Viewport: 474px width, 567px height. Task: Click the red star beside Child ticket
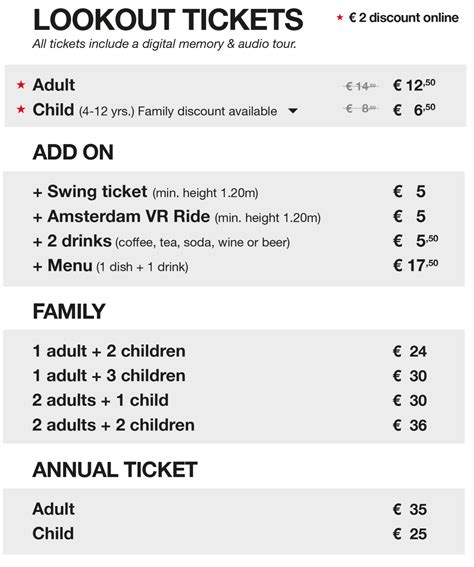tap(21, 109)
